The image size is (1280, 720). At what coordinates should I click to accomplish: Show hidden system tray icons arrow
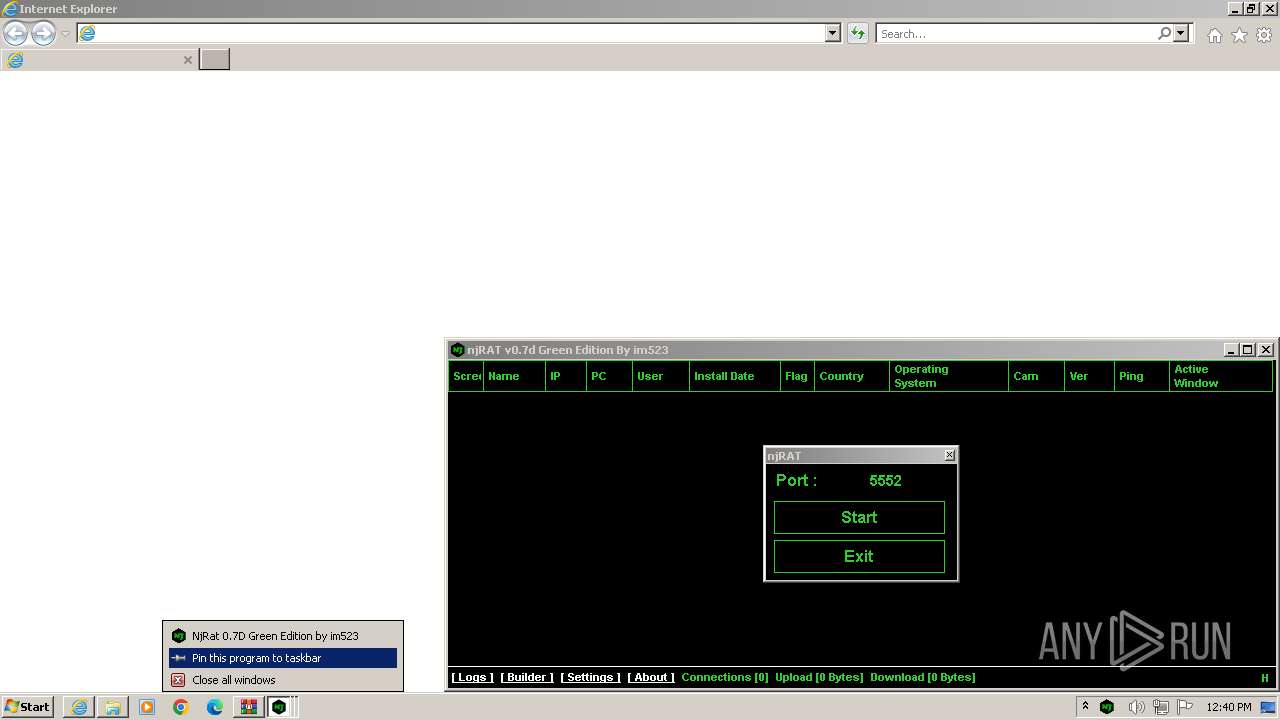point(1085,706)
